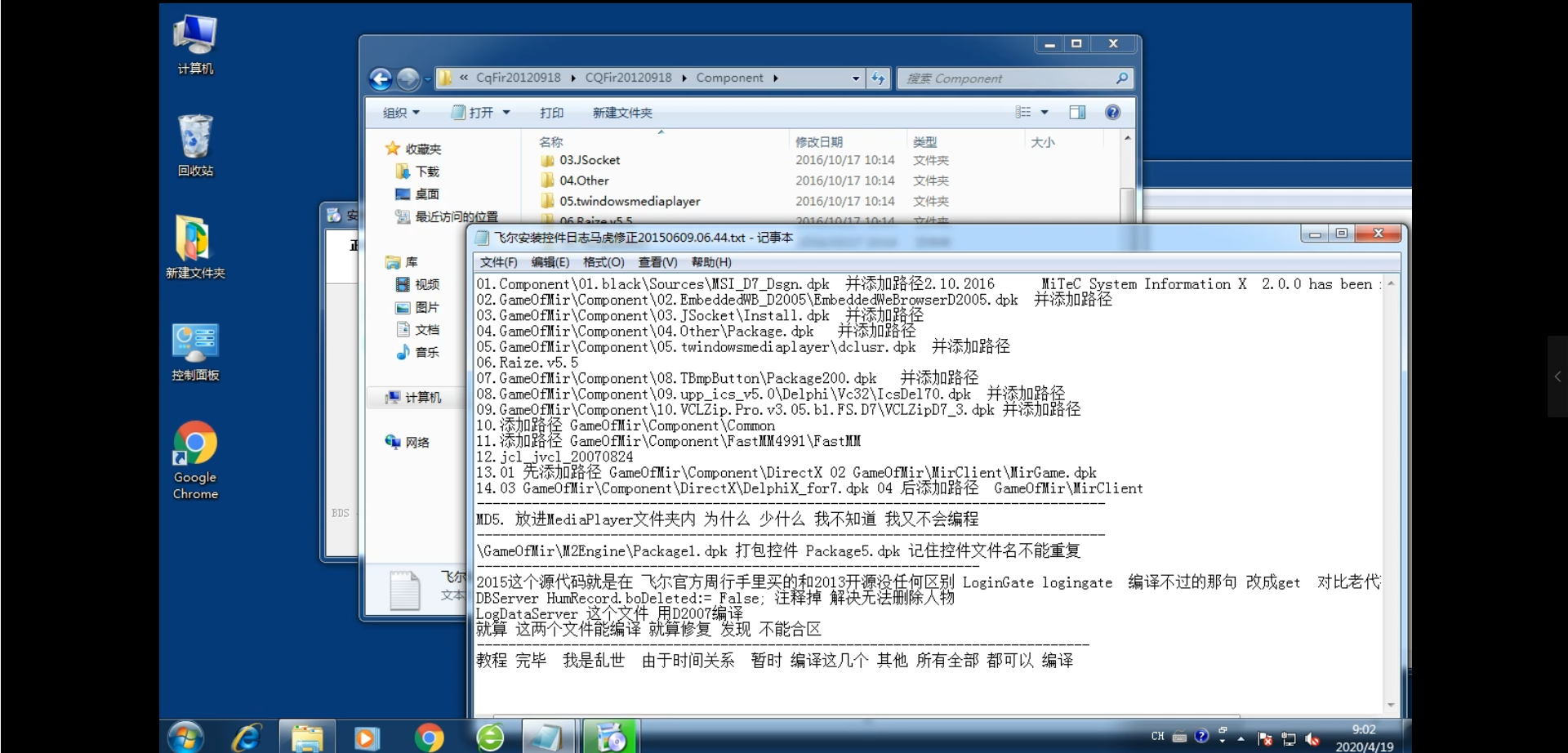Open the 打开 dropdown arrow in Explorer toolbar
This screenshot has height=753, width=1568.
[506, 113]
